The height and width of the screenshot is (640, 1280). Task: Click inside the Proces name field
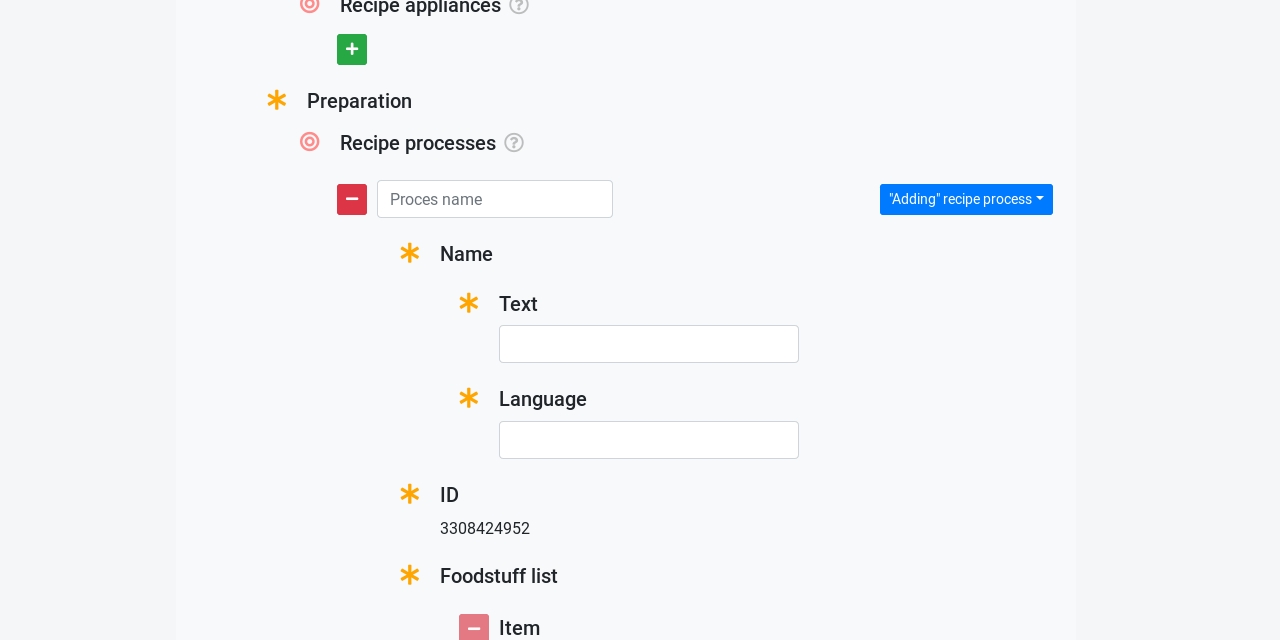[x=495, y=198]
